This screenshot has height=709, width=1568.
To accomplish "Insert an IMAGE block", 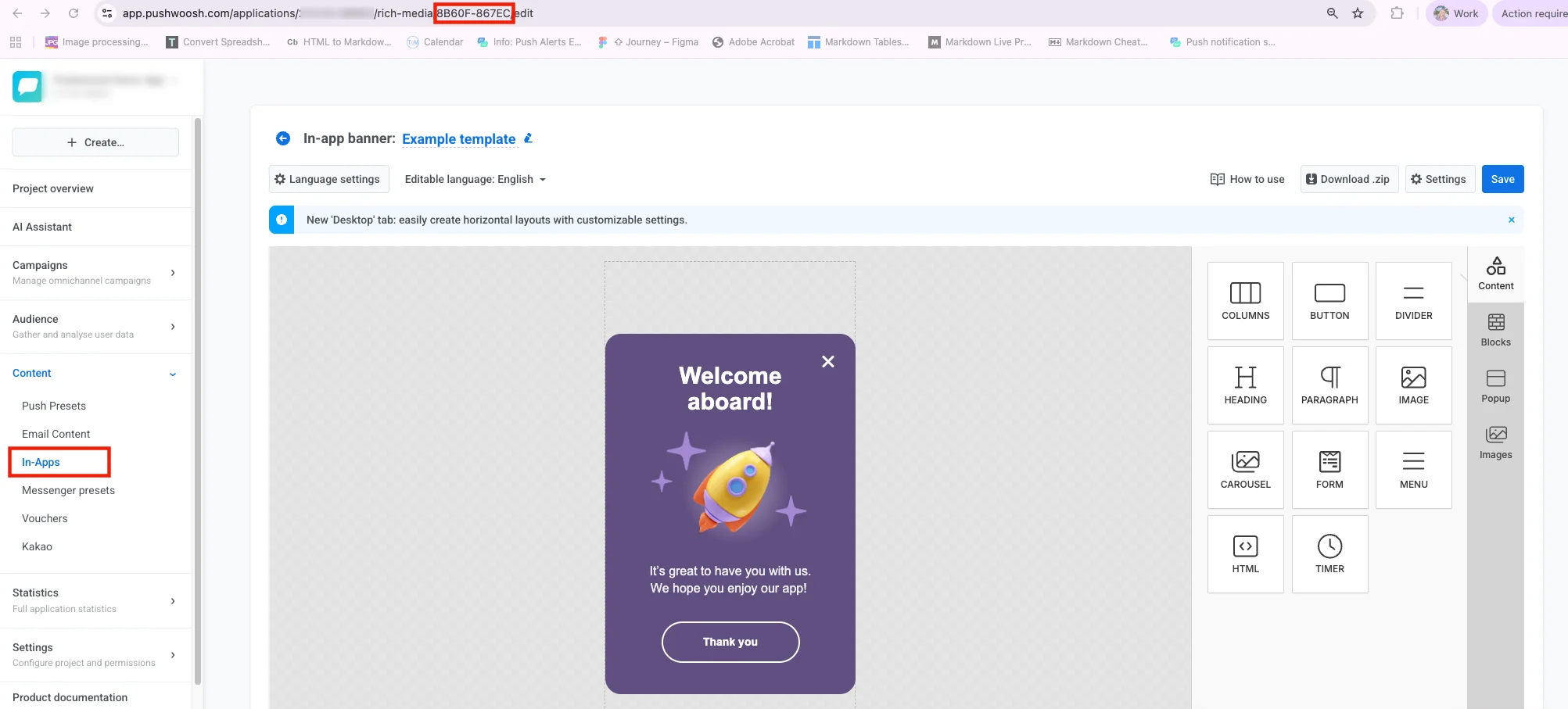I will [x=1413, y=385].
